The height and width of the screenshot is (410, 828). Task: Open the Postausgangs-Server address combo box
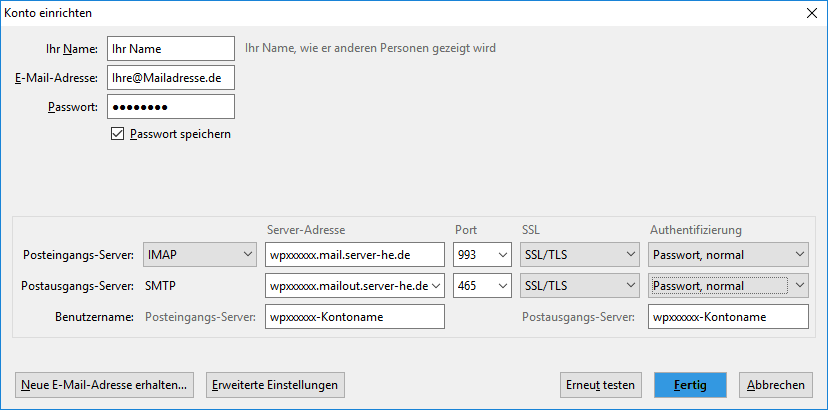click(355, 286)
